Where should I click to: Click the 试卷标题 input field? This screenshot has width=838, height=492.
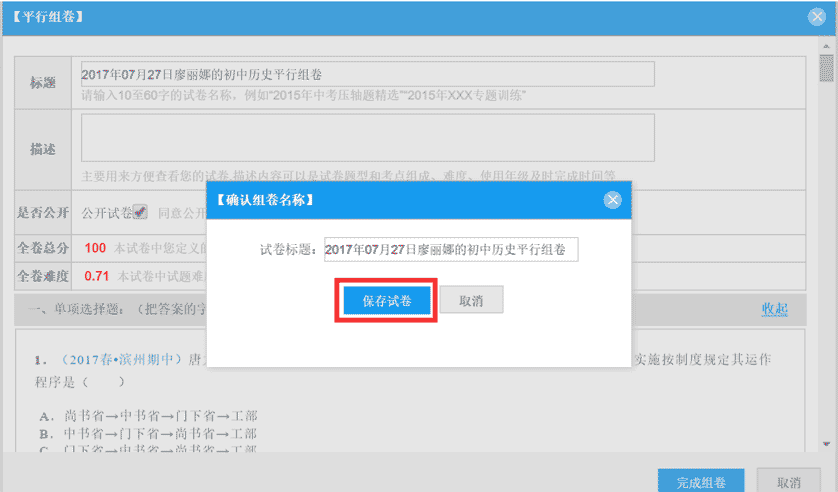[x=451, y=249]
